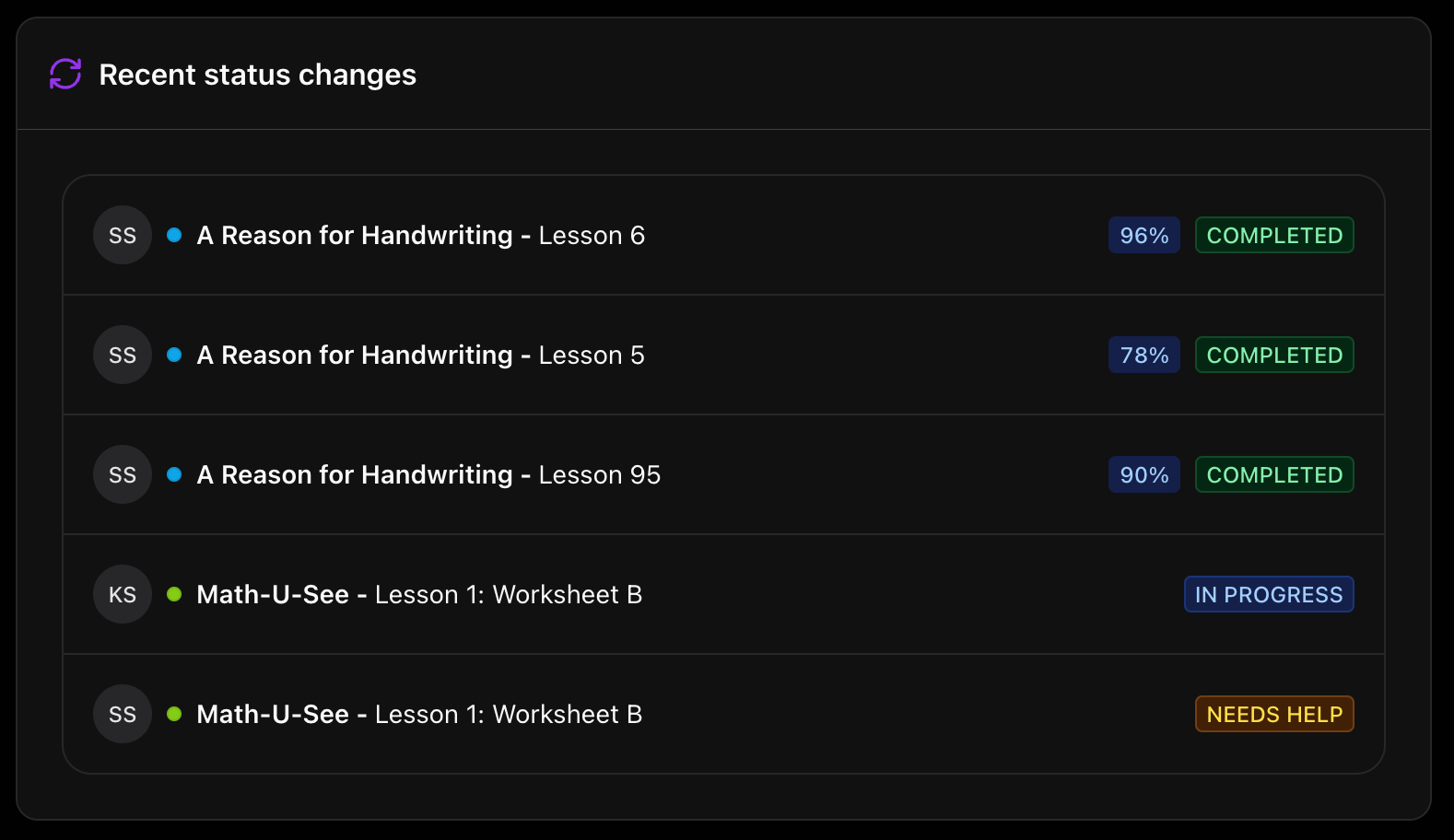Toggle the COMPLETED badge for Lesson 6
The image size is (1454, 840).
[x=1274, y=235]
